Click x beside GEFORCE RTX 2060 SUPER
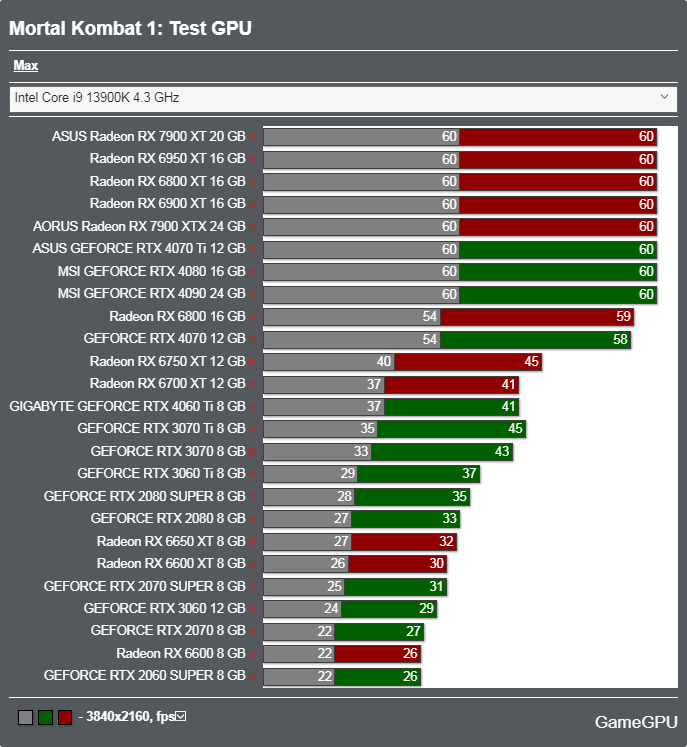Viewport: 687px width, 747px height. pos(253,676)
